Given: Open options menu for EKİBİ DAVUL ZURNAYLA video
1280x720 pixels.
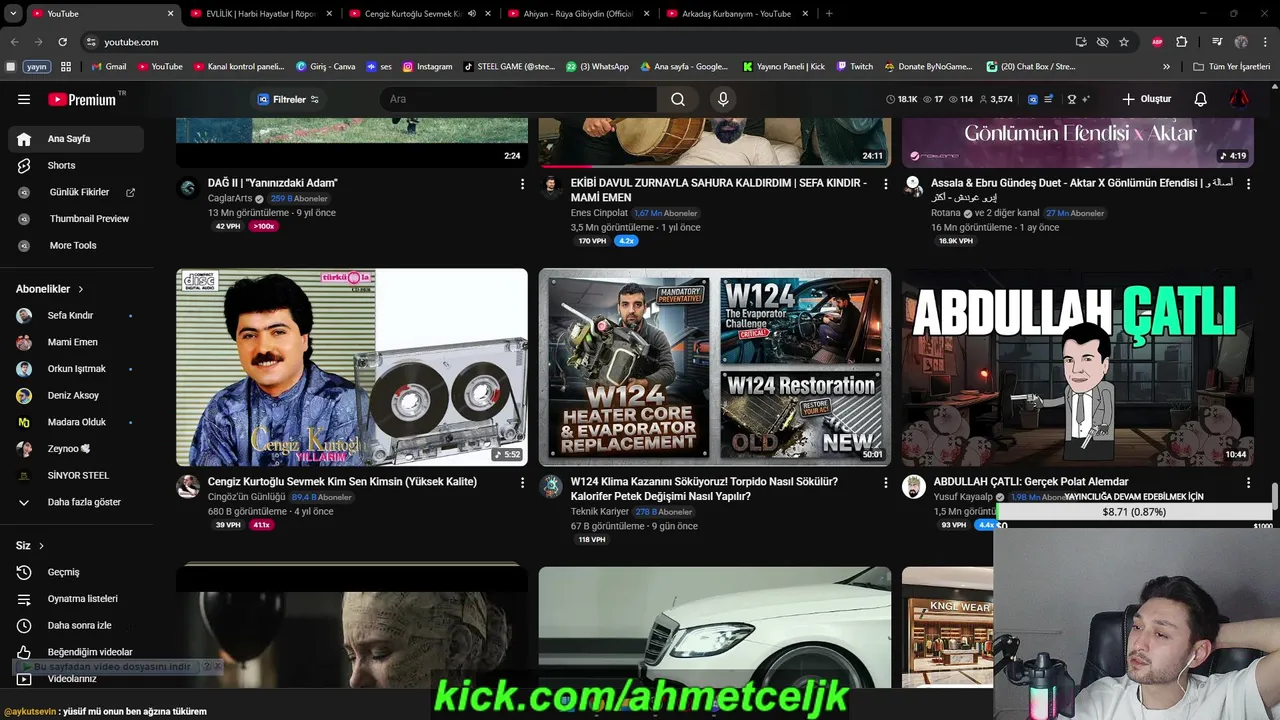Looking at the screenshot, I should pos(885,184).
